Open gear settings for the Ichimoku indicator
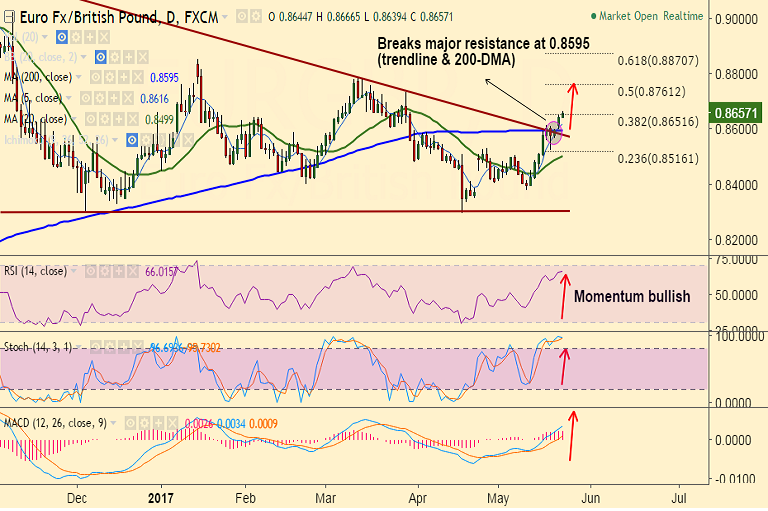This screenshot has width=768, height=511. click(146, 141)
